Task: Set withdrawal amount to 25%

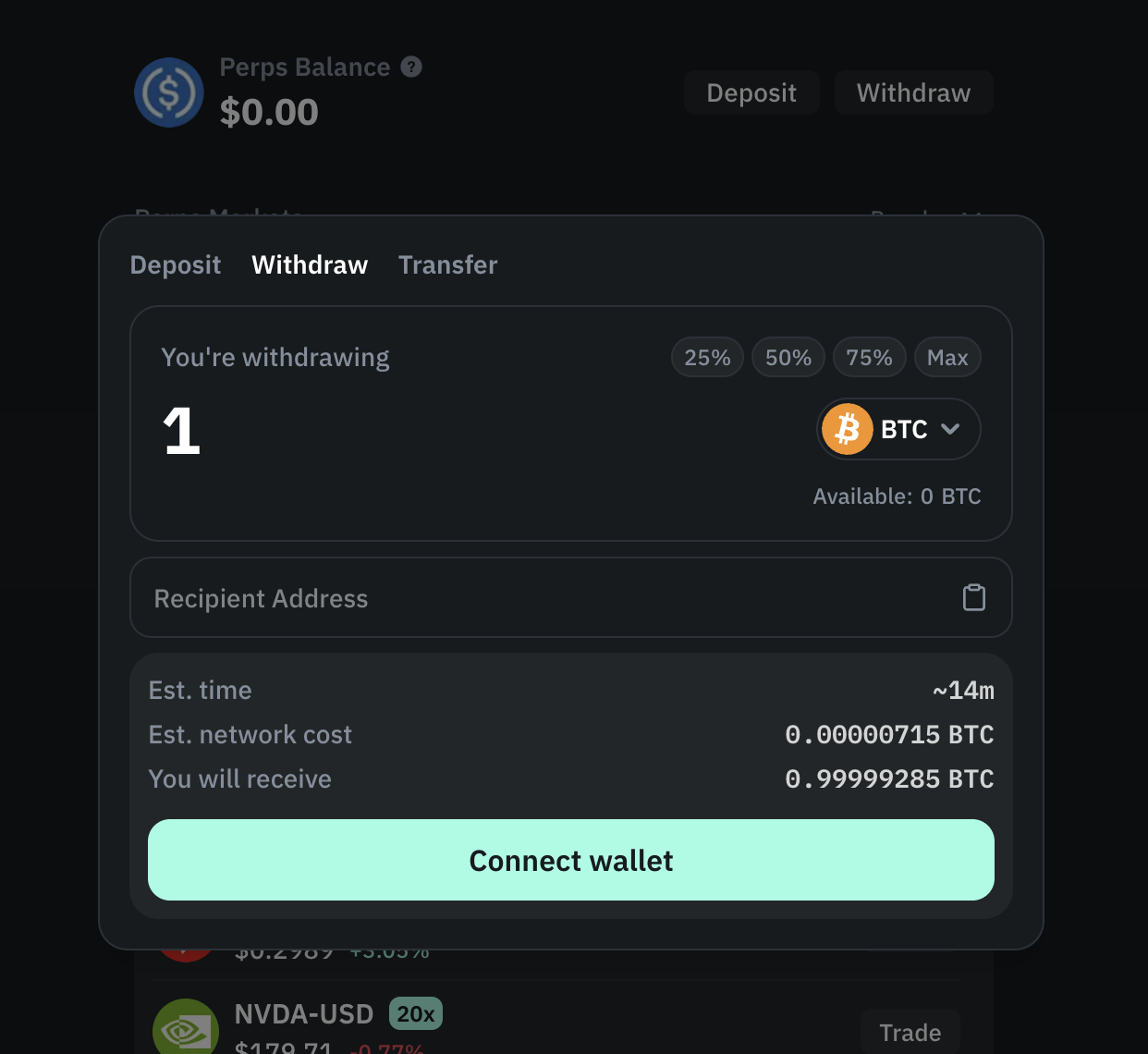Action: (x=707, y=358)
